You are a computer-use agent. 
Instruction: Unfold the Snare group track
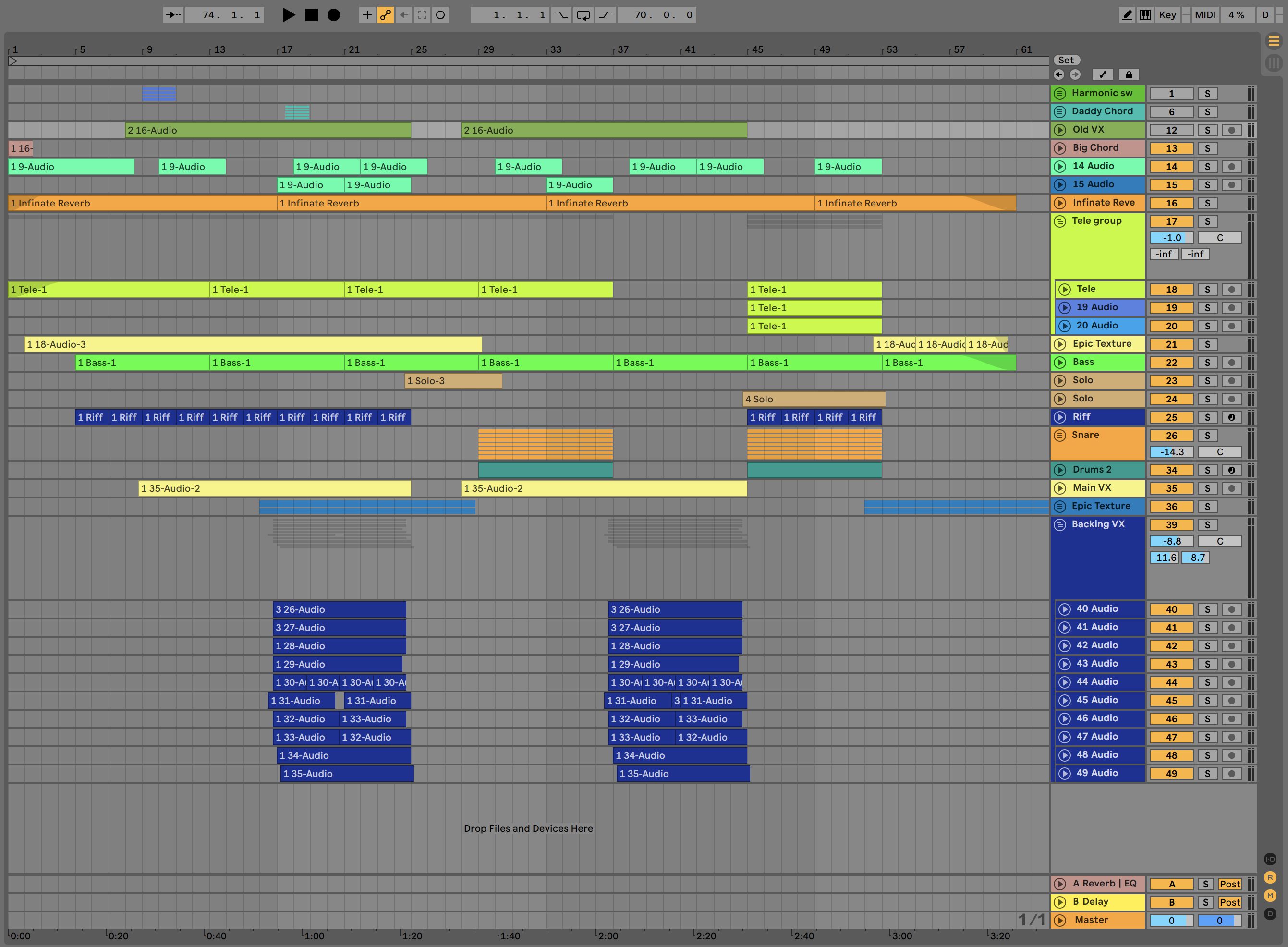[1059, 435]
